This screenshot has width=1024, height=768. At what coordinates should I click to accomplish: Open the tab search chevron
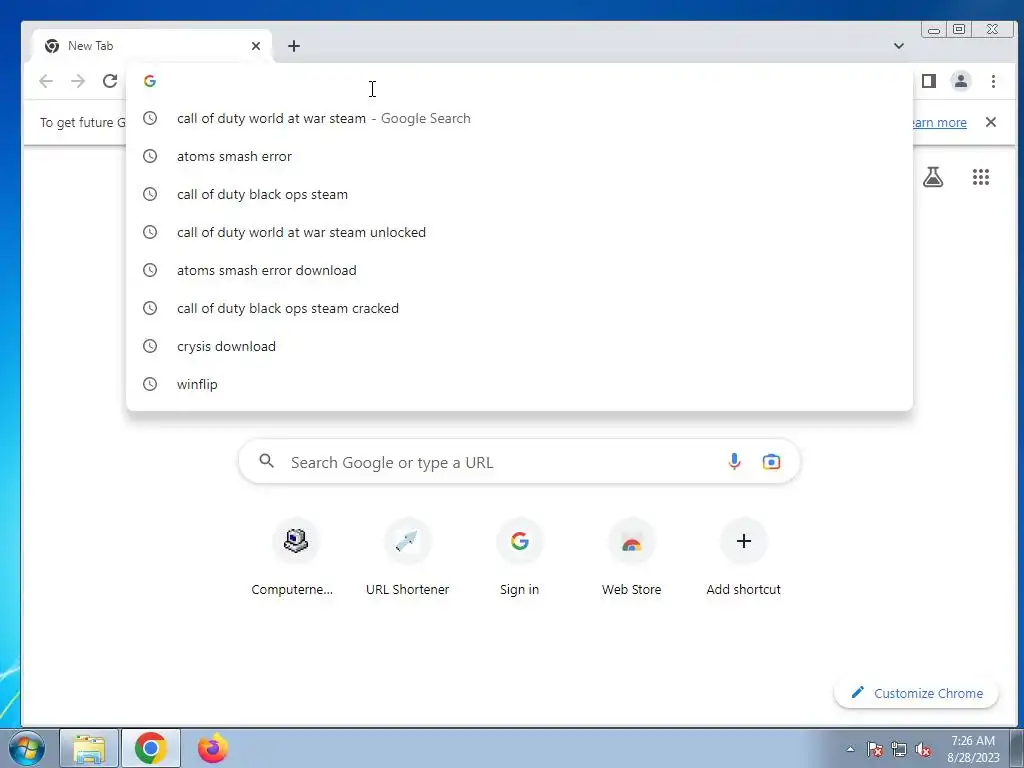coord(899,46)
